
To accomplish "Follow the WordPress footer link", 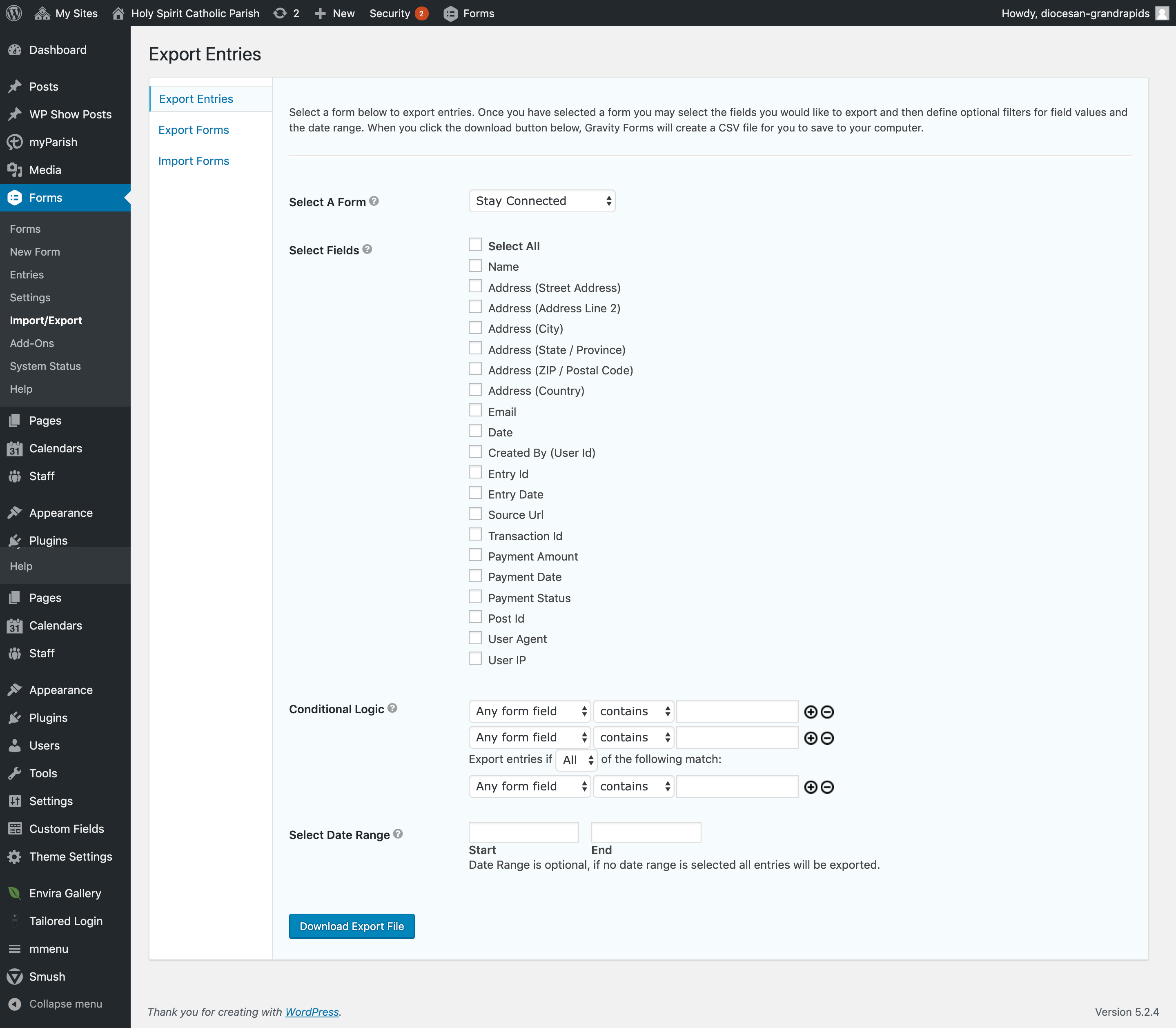I will (x=312, y=1012).
